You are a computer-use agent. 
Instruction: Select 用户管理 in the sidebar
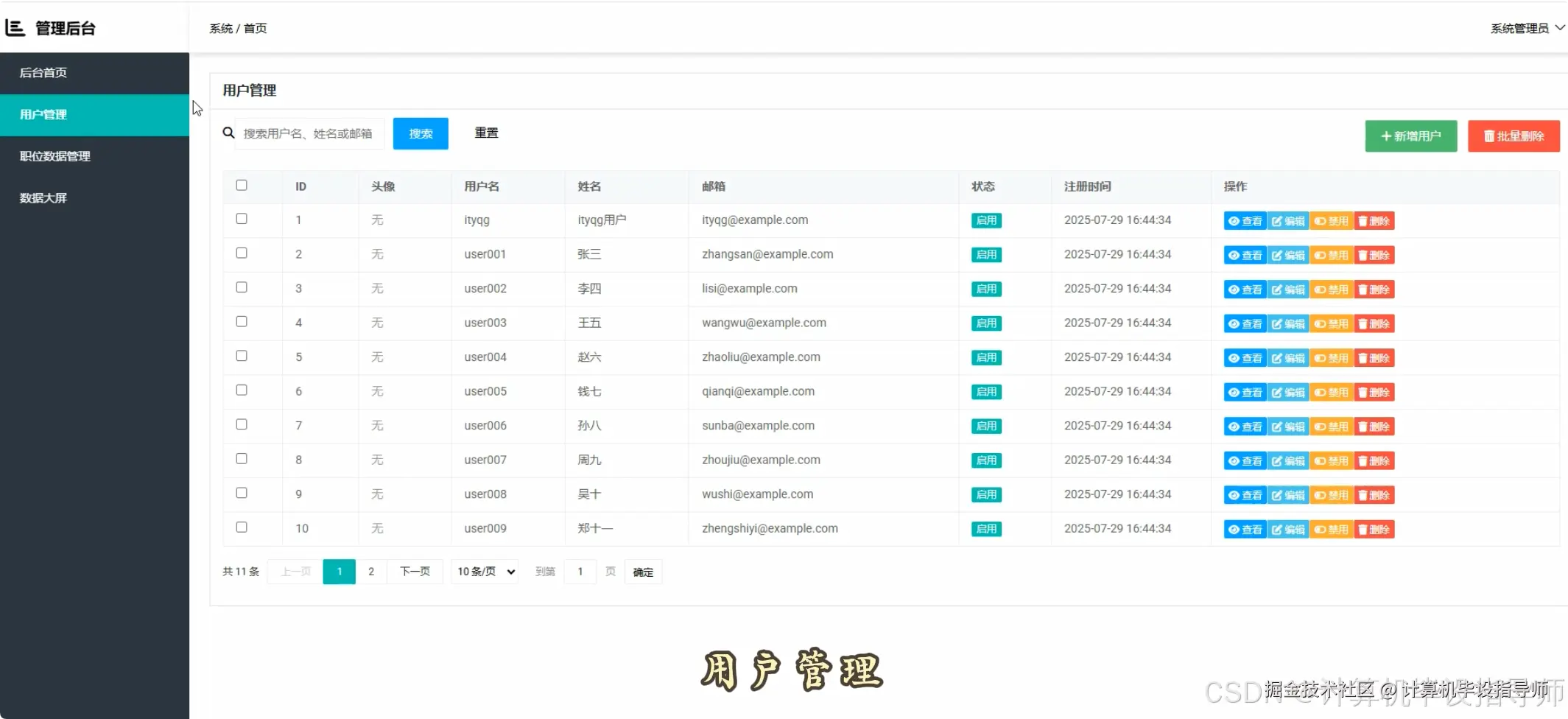[x=43, y=114]
